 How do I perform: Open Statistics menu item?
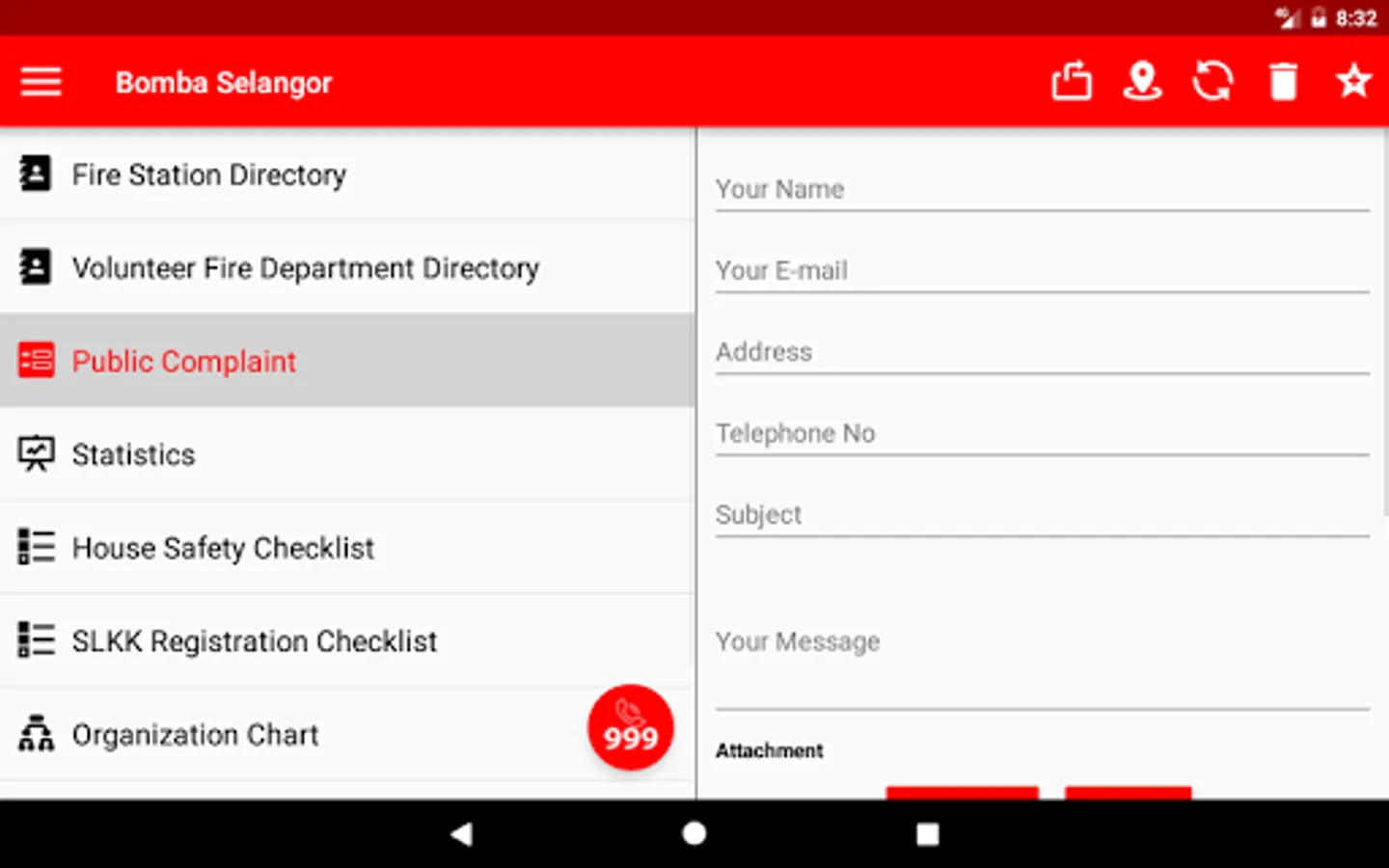(347, 453)
